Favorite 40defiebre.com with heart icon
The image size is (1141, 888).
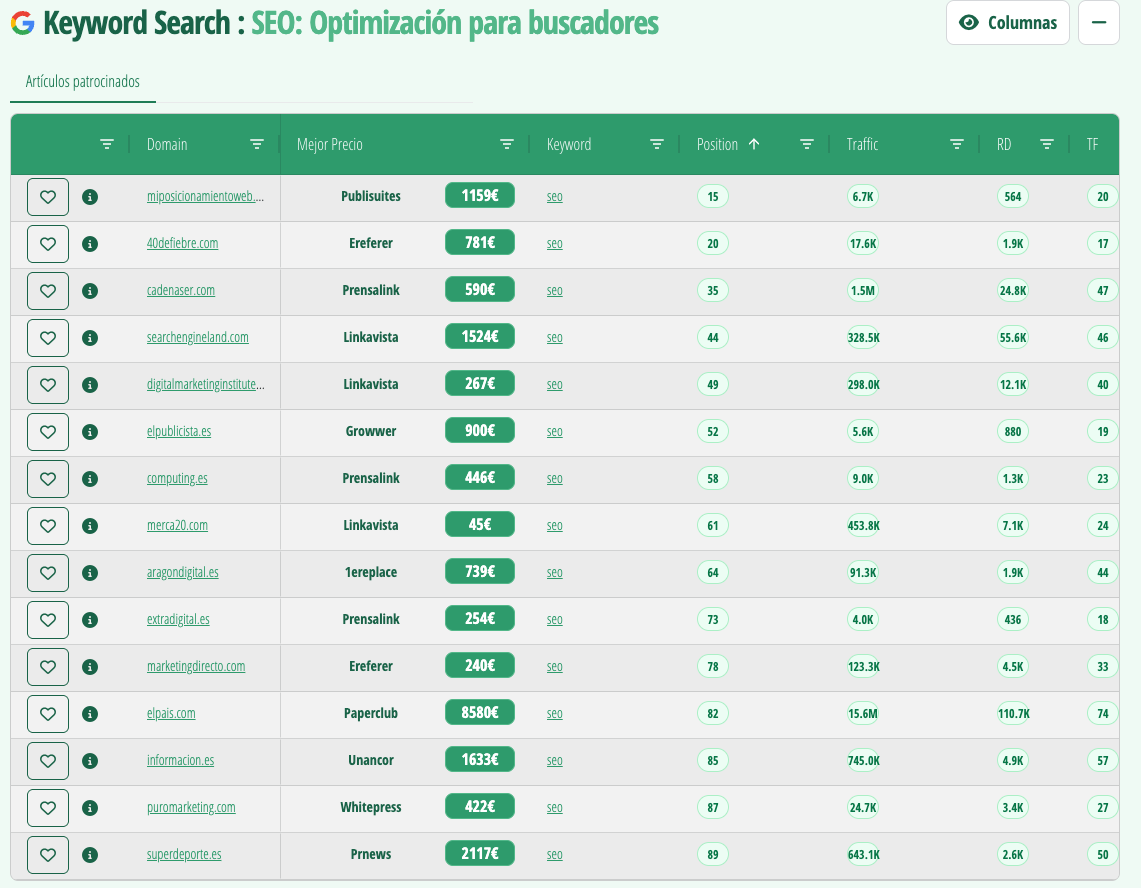48,244
